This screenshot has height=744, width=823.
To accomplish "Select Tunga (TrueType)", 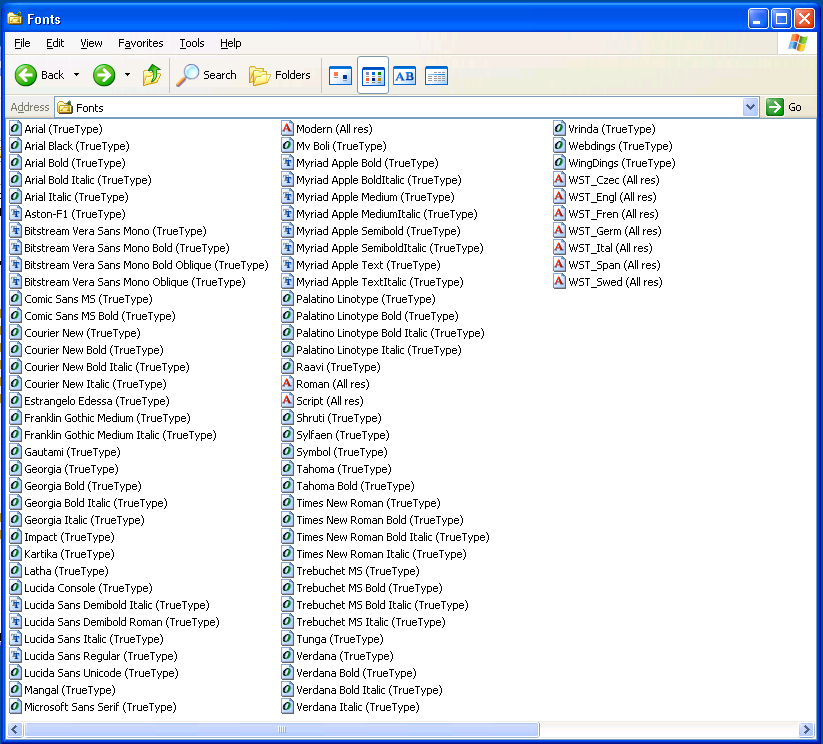I will click(x=340, y=639).
